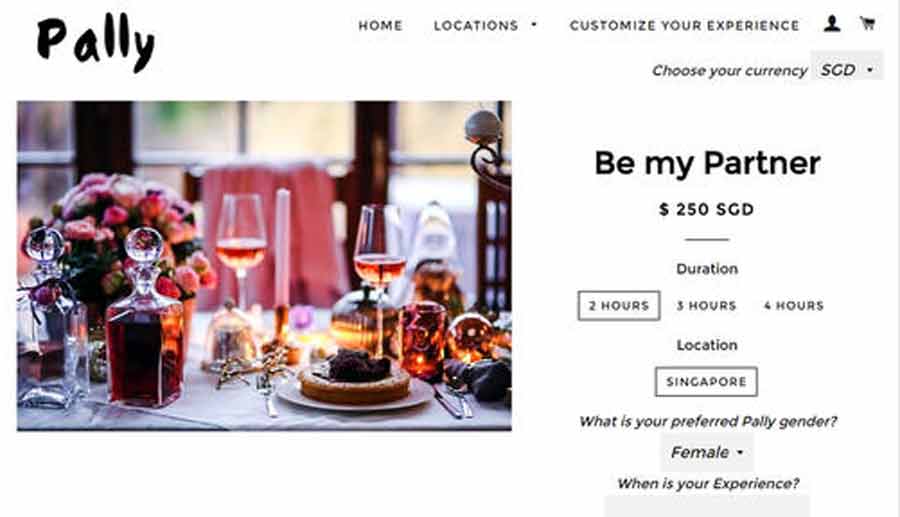Select the SINGAPORE location button
The image size is (900, 517).
click(706, 382)
